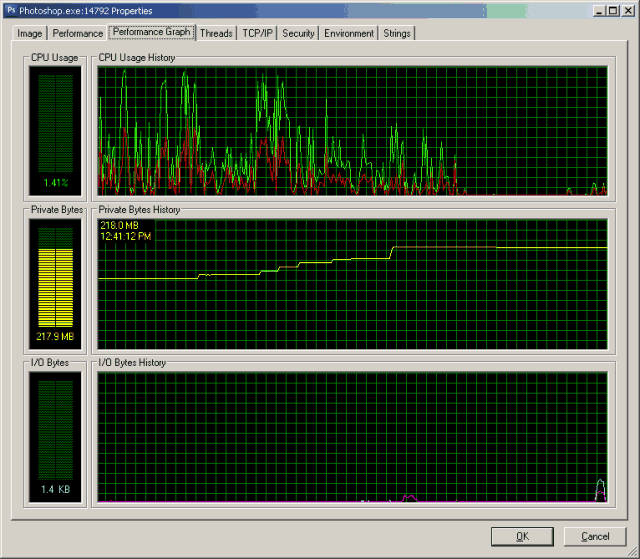Open the Security tab
The height and width of the screenshot is (559, 640).
[x=298, y=33]
